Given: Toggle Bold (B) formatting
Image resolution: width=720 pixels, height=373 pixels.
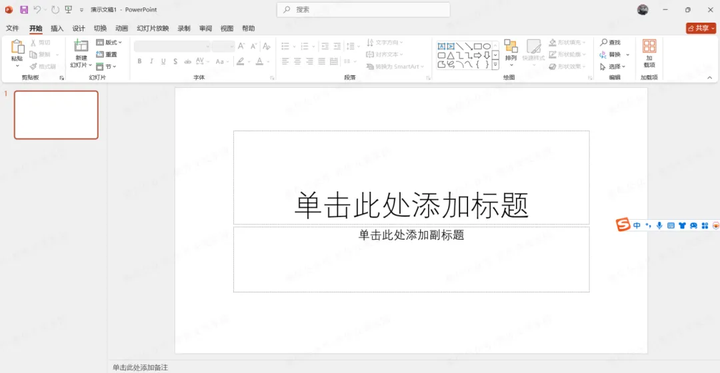Looking at the screenshot, I should tap(140, 61).
